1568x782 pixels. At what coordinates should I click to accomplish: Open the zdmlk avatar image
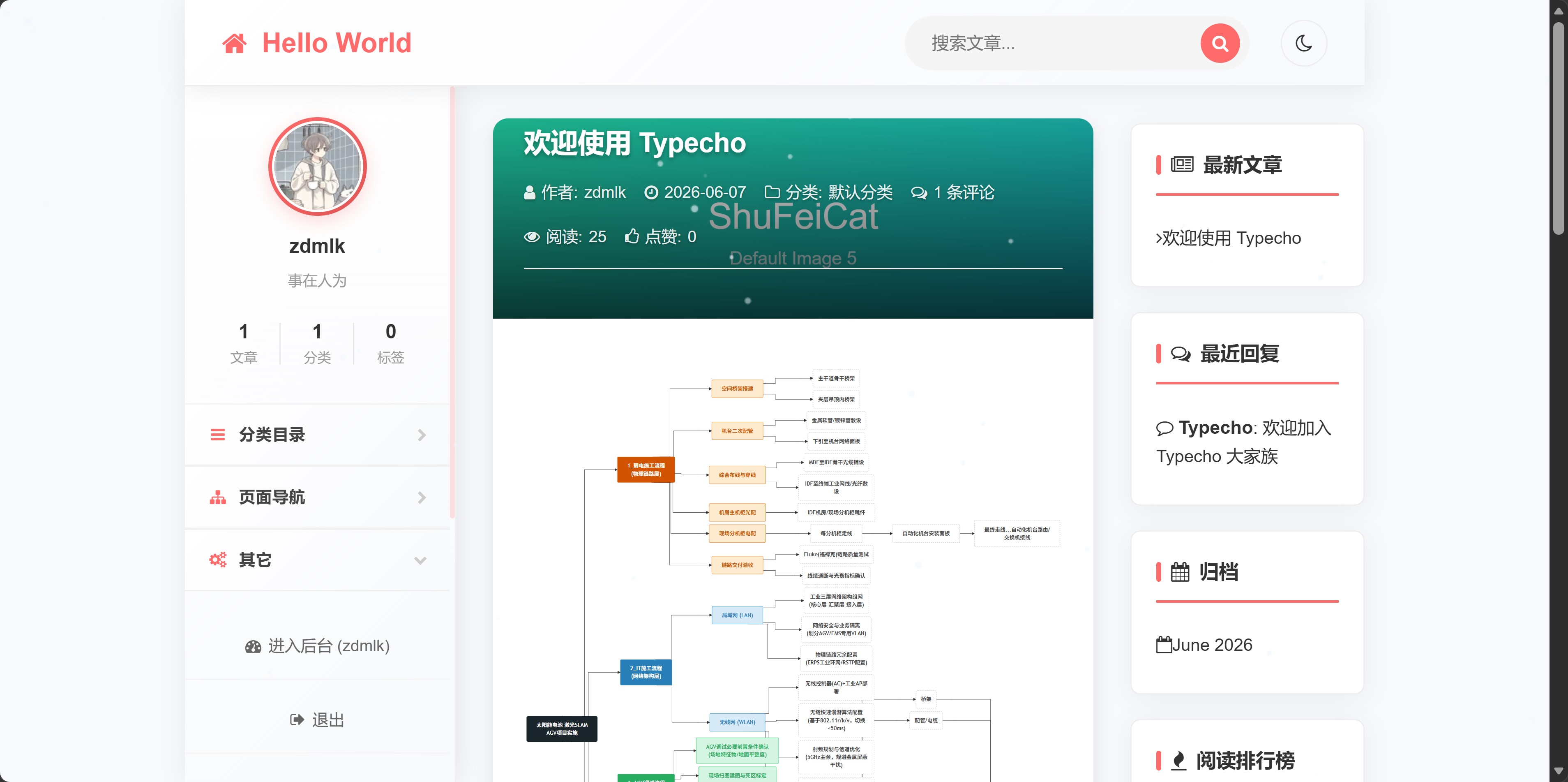point(317,166)
